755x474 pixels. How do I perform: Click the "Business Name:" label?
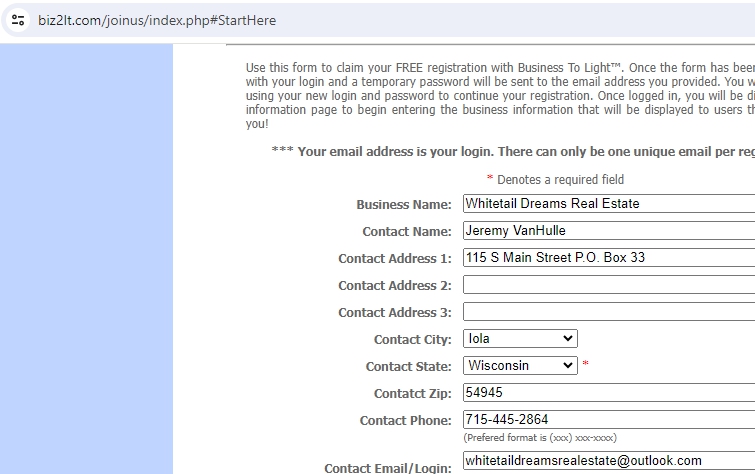pos(404,205)
